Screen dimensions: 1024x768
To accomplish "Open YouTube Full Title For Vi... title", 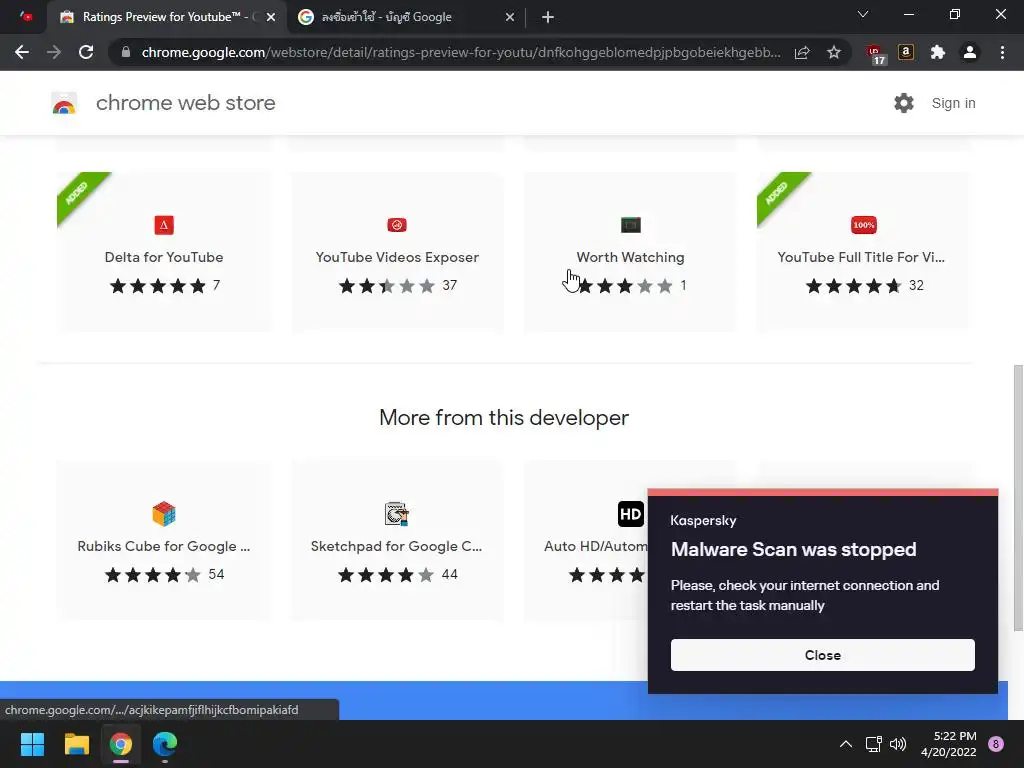I will tap(861, 257).
